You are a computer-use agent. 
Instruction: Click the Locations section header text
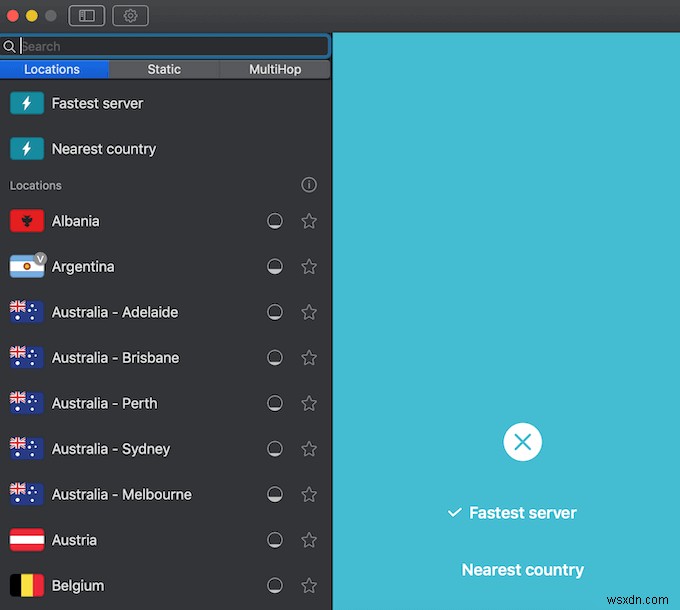pos(36,186)
